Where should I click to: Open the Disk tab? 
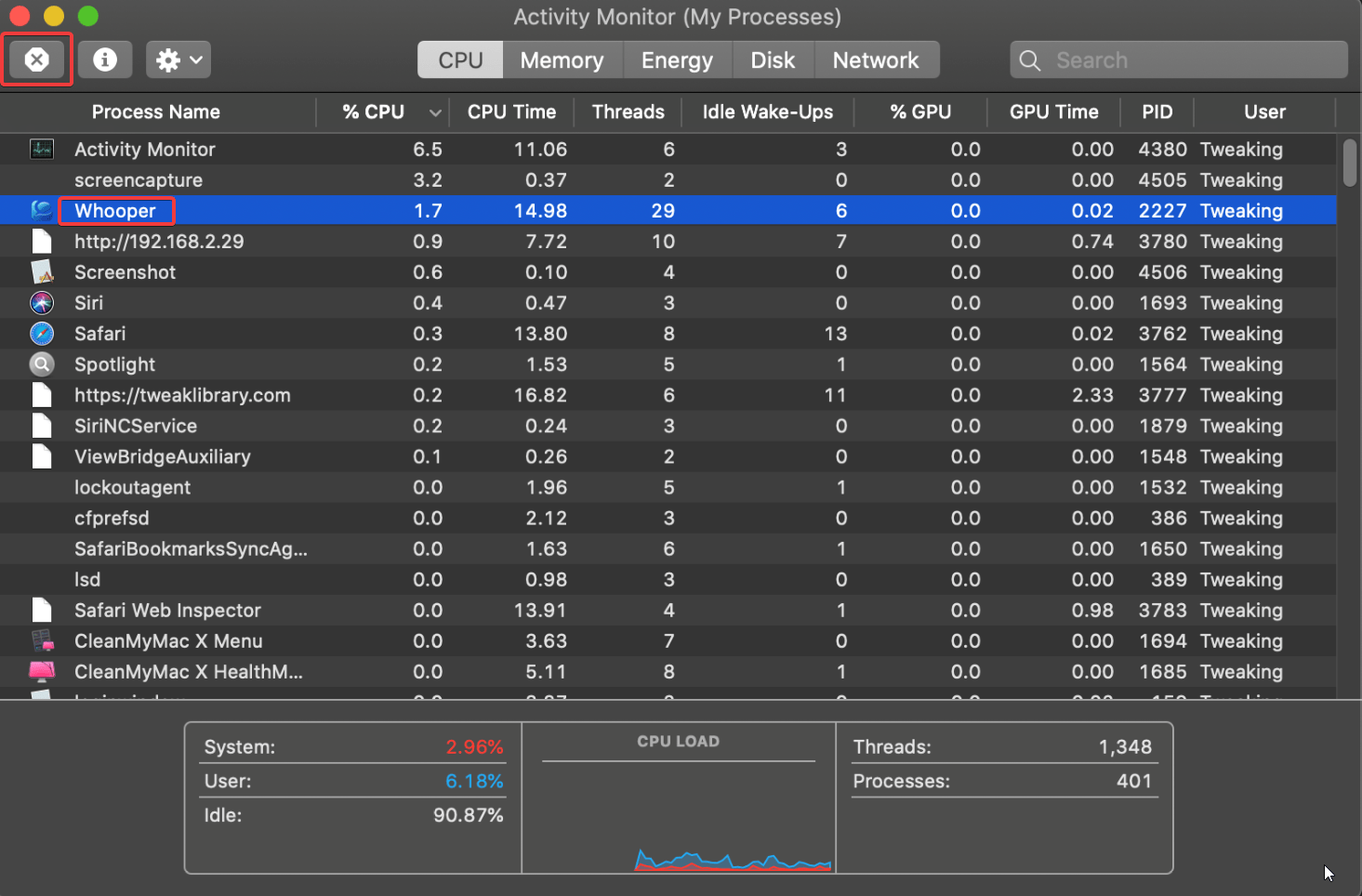point(773,60)
